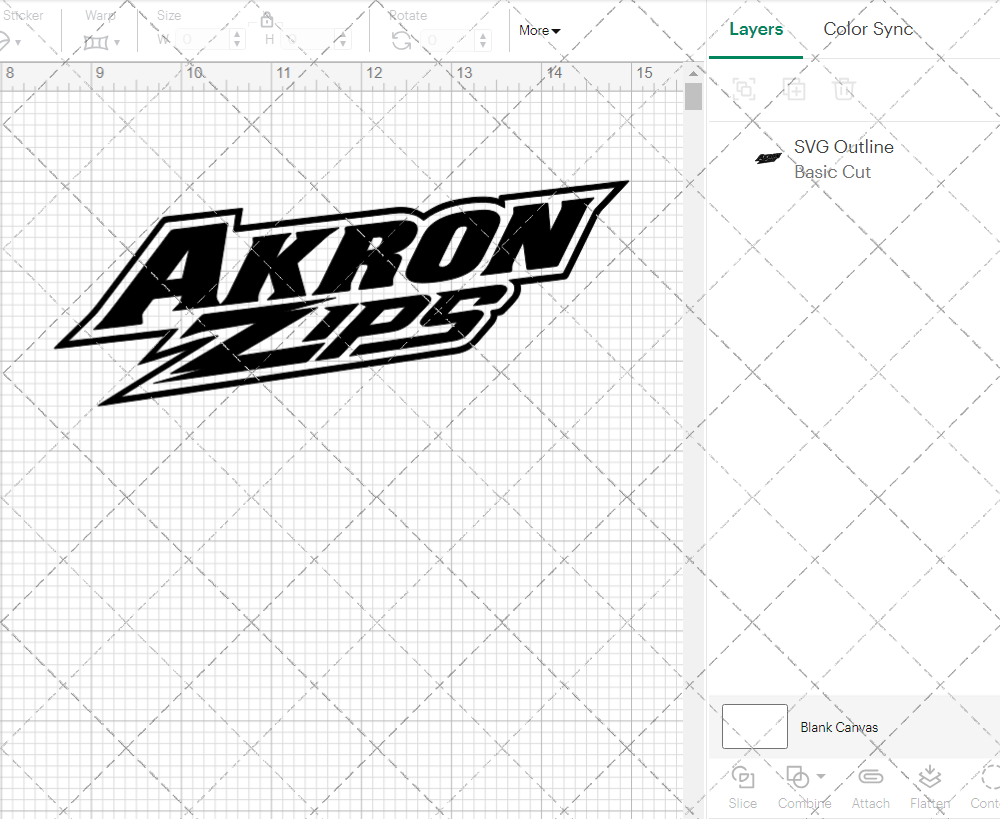Click the Contour icon
1000x819 pixels.
[x=986, y=787]
